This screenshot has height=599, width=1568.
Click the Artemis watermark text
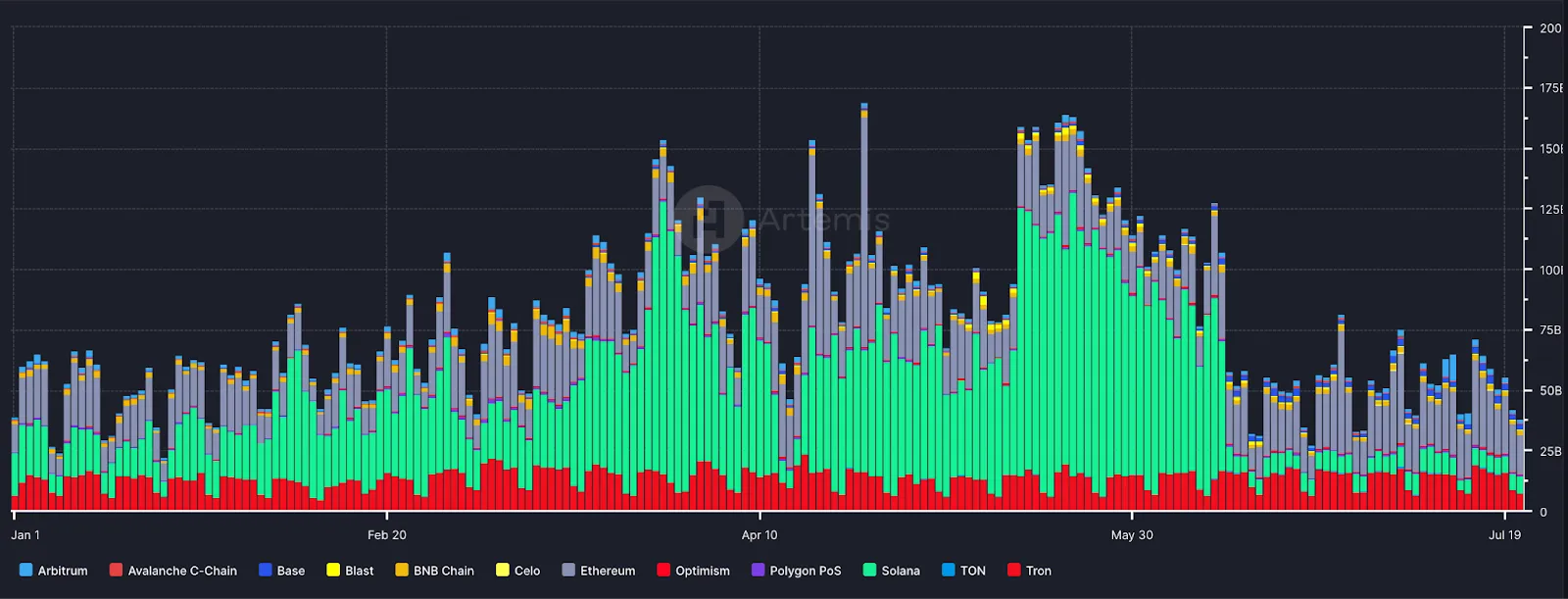(823, 220)
